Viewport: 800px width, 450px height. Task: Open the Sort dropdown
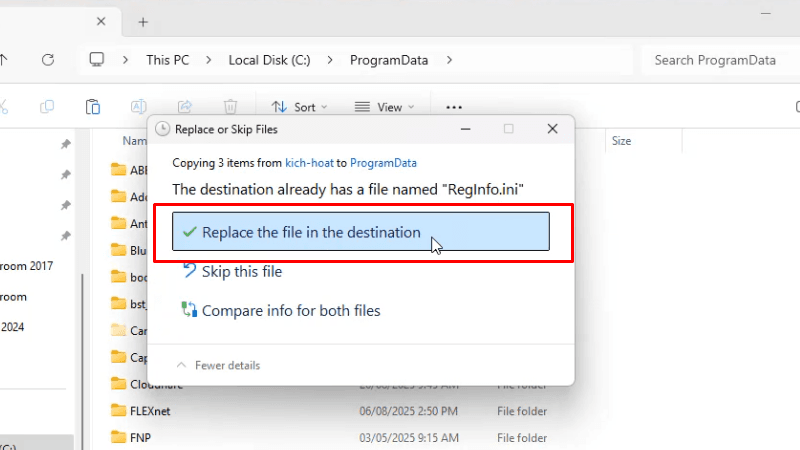(x=297, y=107)
